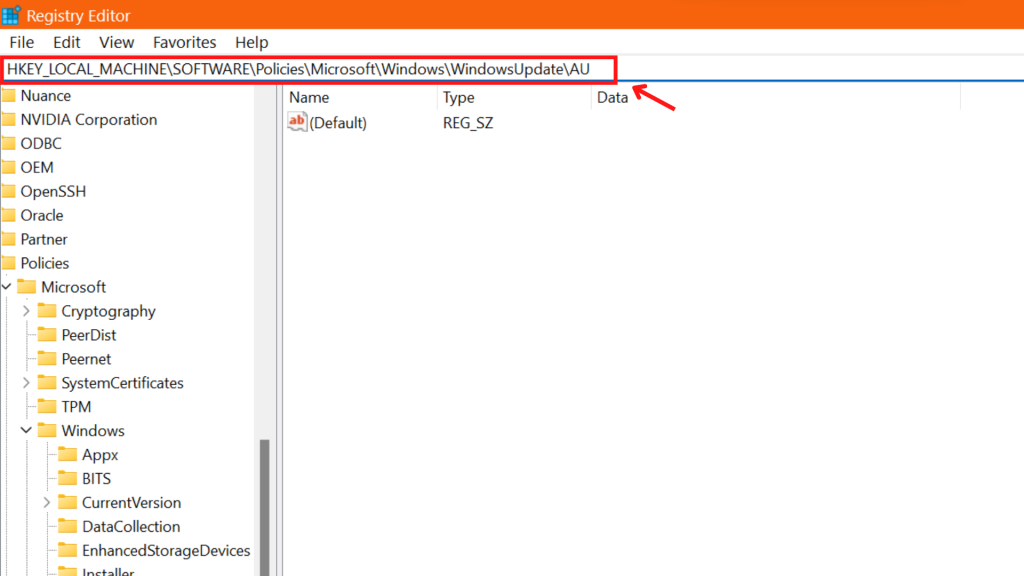Select the Windows tree label
Image resolution: width=1024 pixels, height=576 pixels.
pyautogui.click(x=93, y=431)
